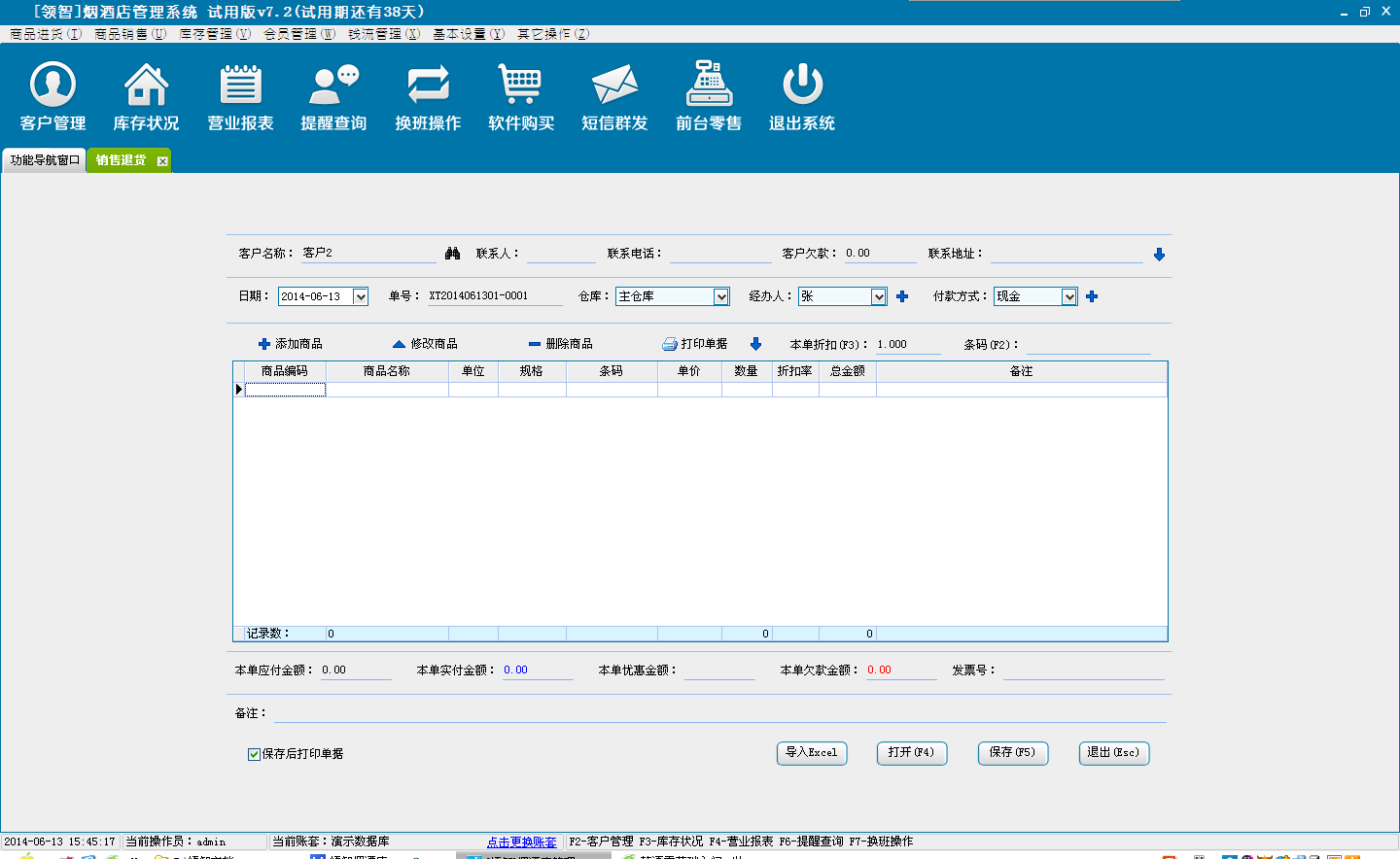1400x859 pixels.
Task: Click 点击更换账套 link
Action: tap(521, 842)
